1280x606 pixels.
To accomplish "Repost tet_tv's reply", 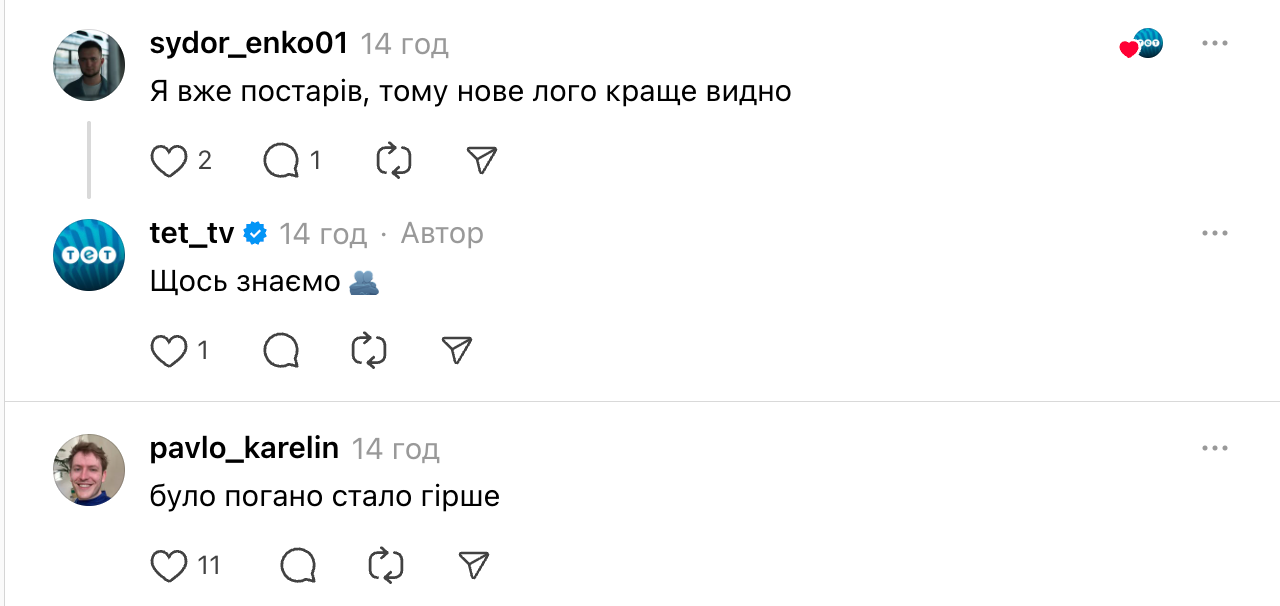I will pyautogui.click(x=369, y=350).
